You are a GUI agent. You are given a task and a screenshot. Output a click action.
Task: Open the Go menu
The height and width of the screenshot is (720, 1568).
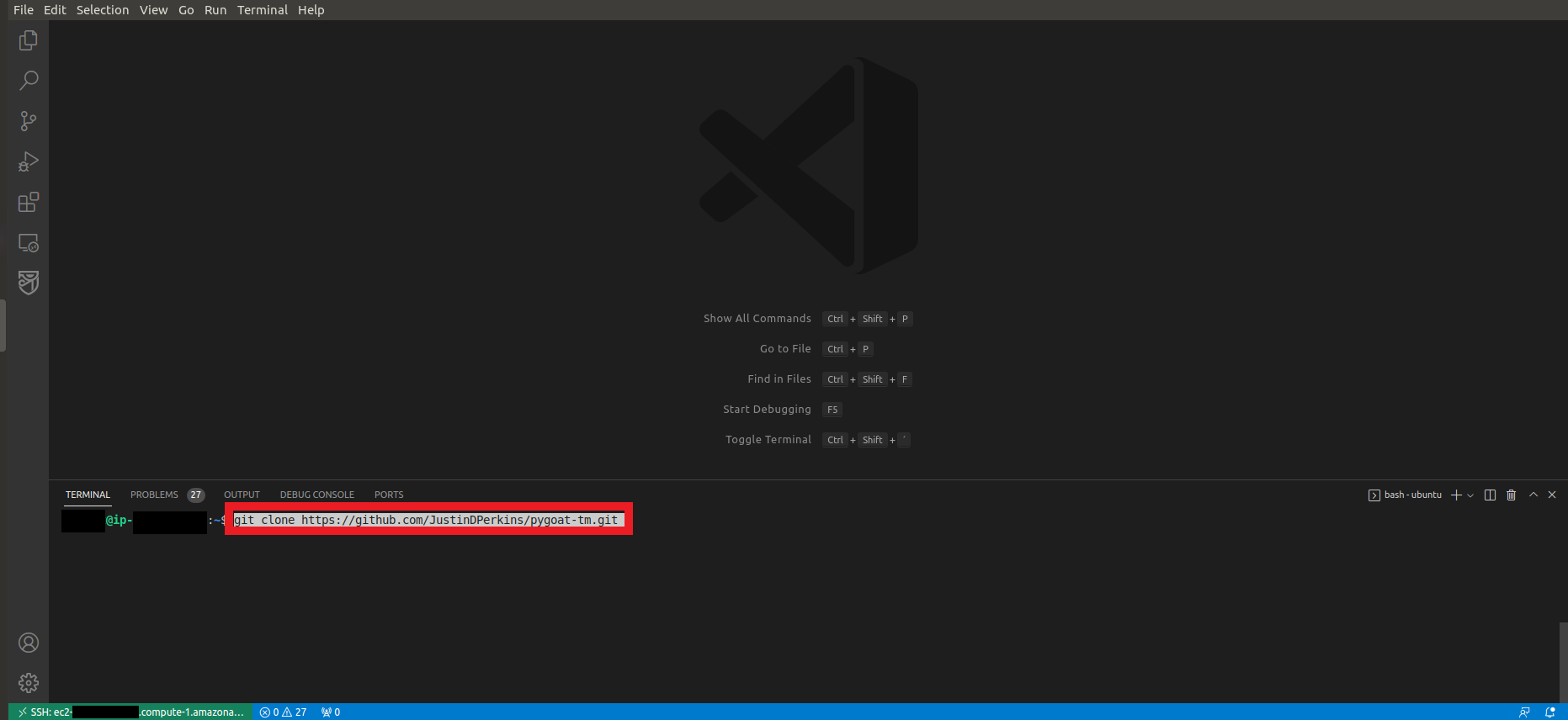186,10
